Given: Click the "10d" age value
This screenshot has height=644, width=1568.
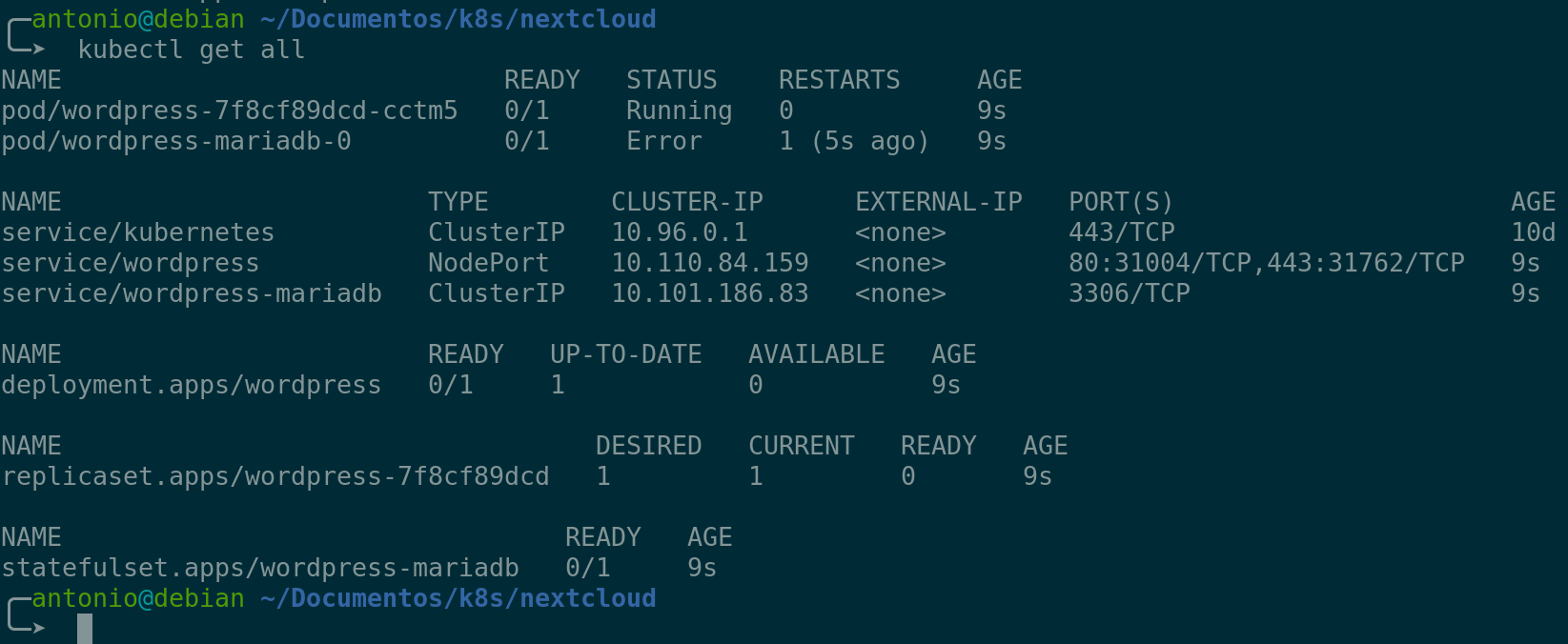Looking at the screenshot, I should [x=1533, y=232].
